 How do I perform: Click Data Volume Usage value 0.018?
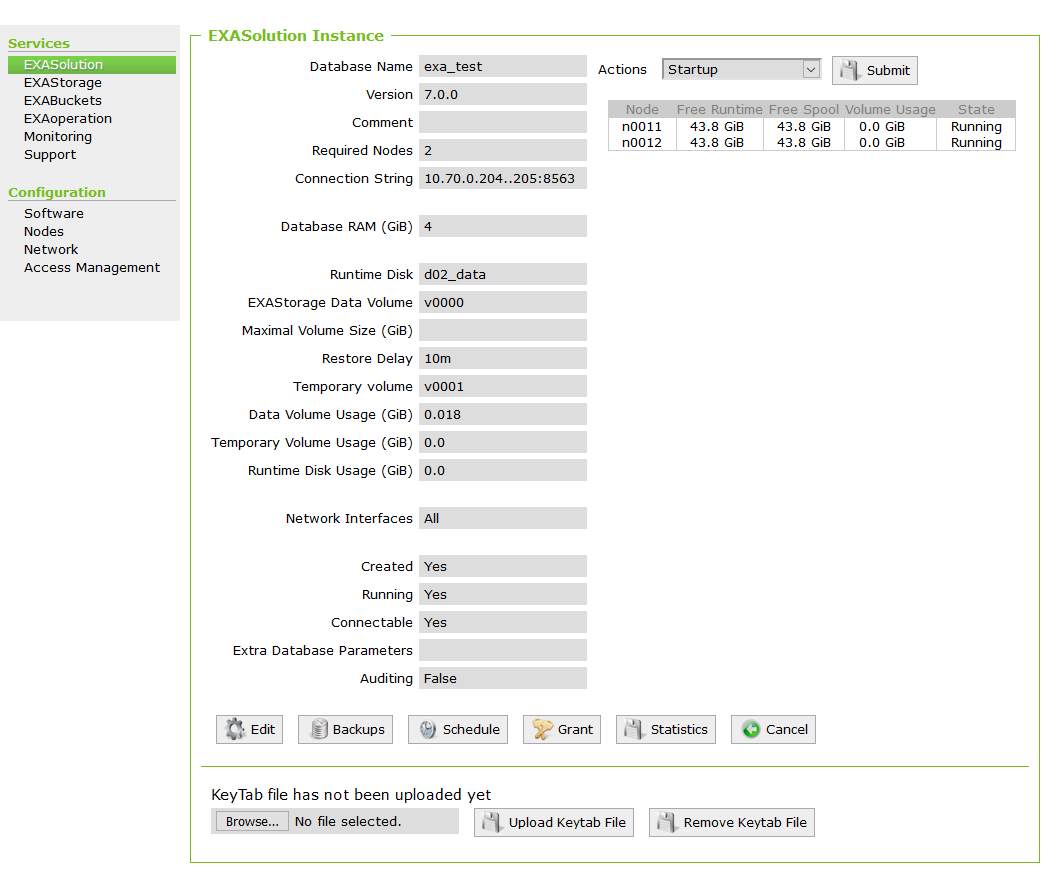[503, 414]
